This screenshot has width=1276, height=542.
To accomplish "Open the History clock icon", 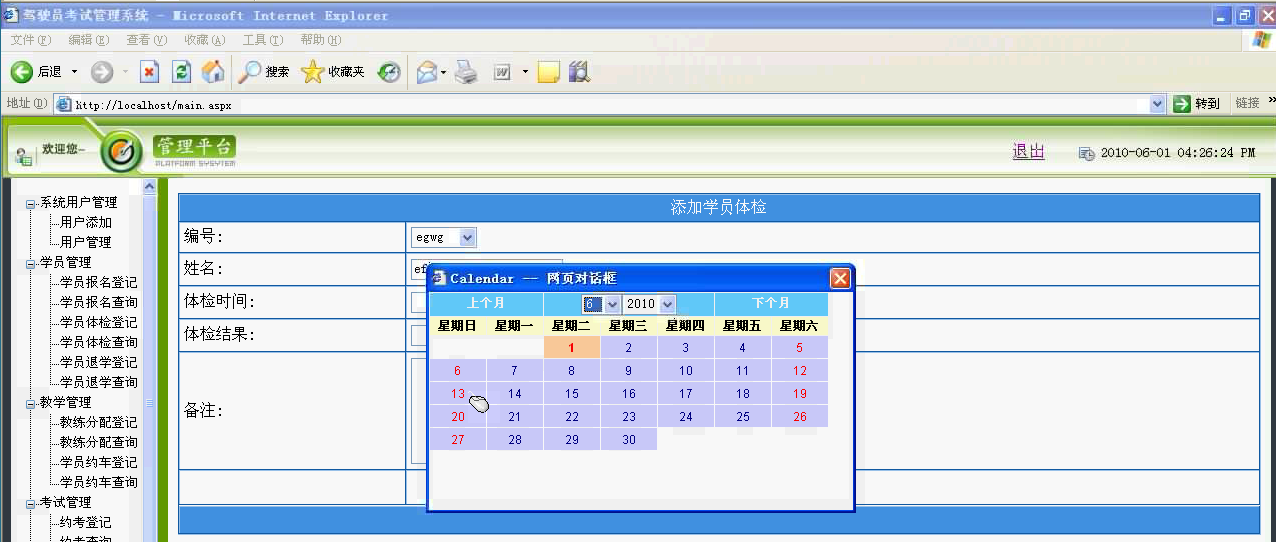I will (389, 72).
